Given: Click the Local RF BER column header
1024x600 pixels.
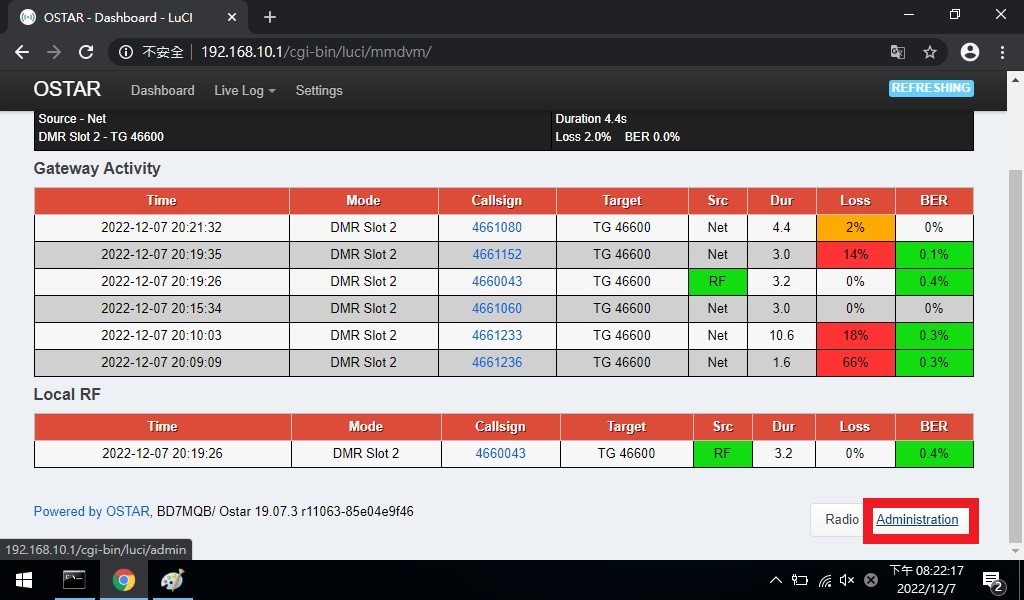Looking at the screenshot, I should (x=933, y=426).
